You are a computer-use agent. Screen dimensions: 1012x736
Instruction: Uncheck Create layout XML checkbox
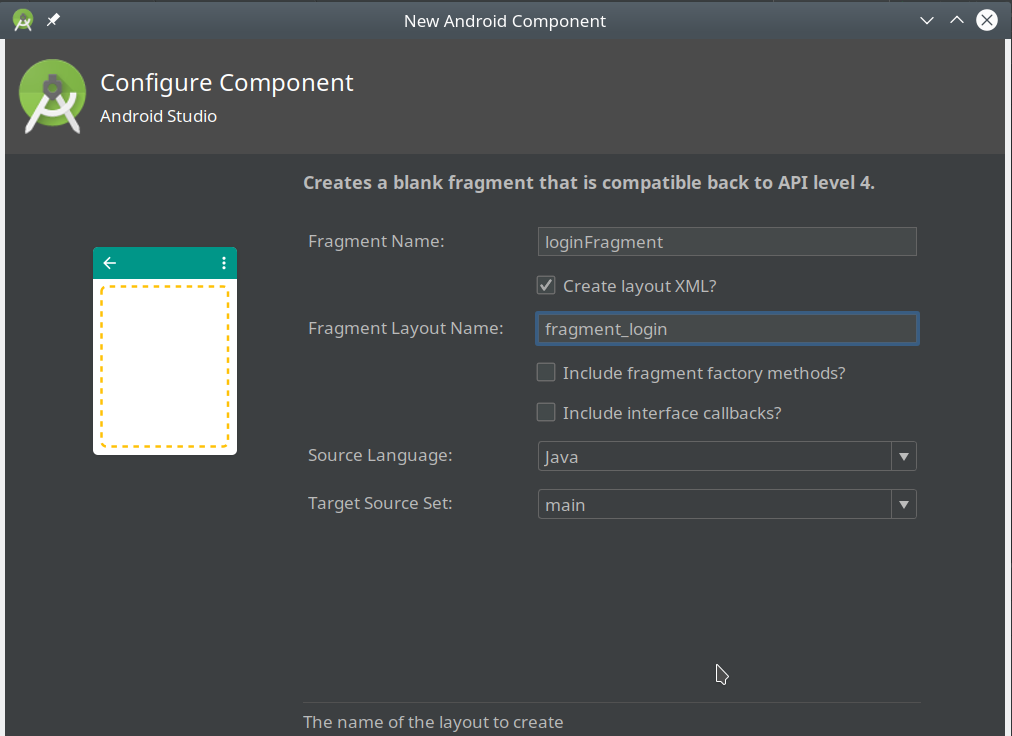(546, 285)
